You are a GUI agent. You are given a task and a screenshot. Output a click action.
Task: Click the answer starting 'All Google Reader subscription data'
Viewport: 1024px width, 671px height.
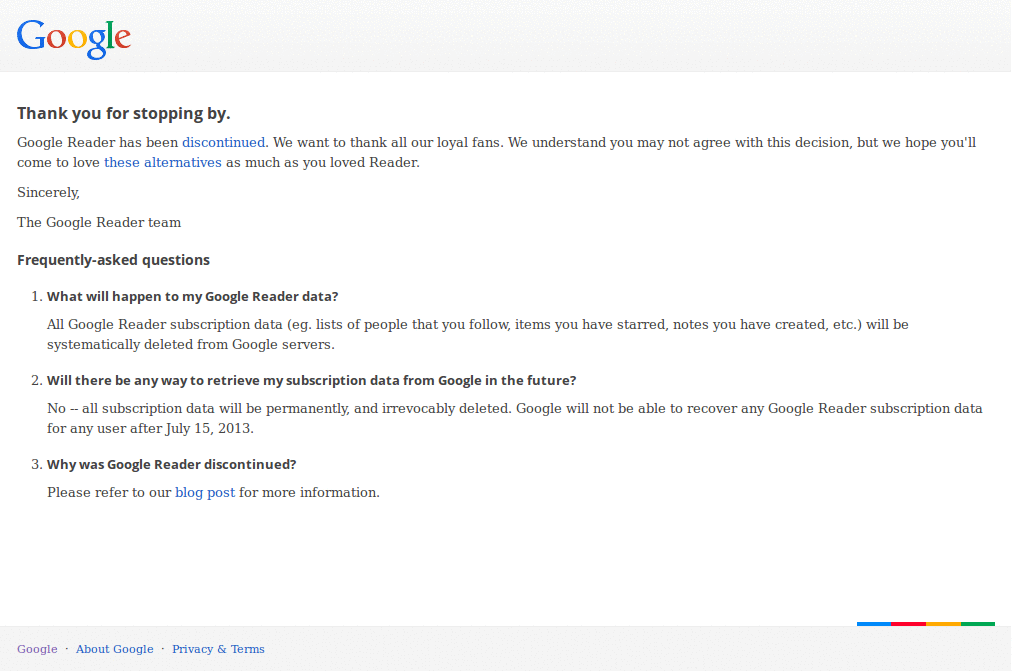click(477, 335)
